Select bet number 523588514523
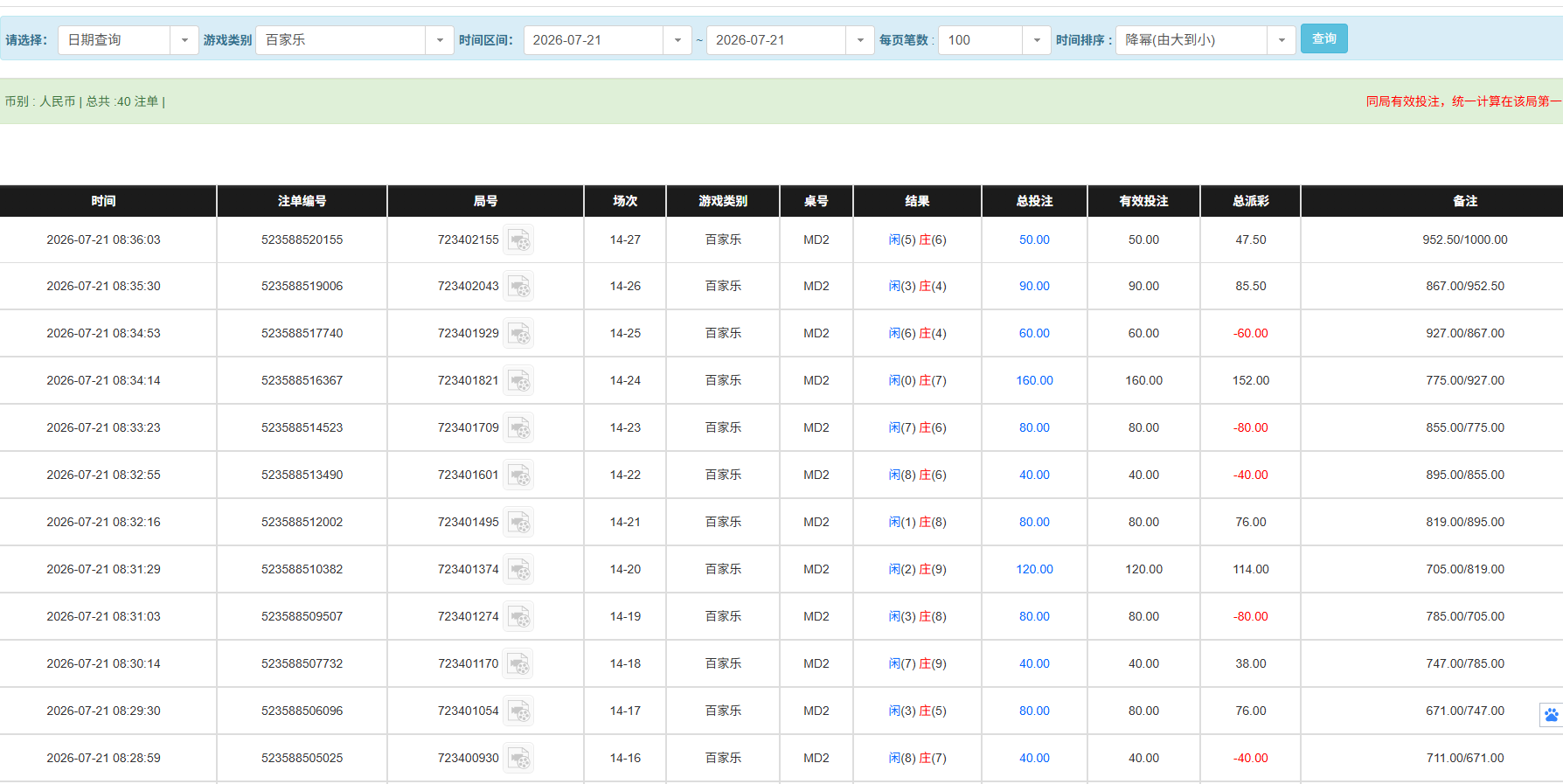Image resolution: width=1563 pixels, height=784 pixels. point(302,427)
